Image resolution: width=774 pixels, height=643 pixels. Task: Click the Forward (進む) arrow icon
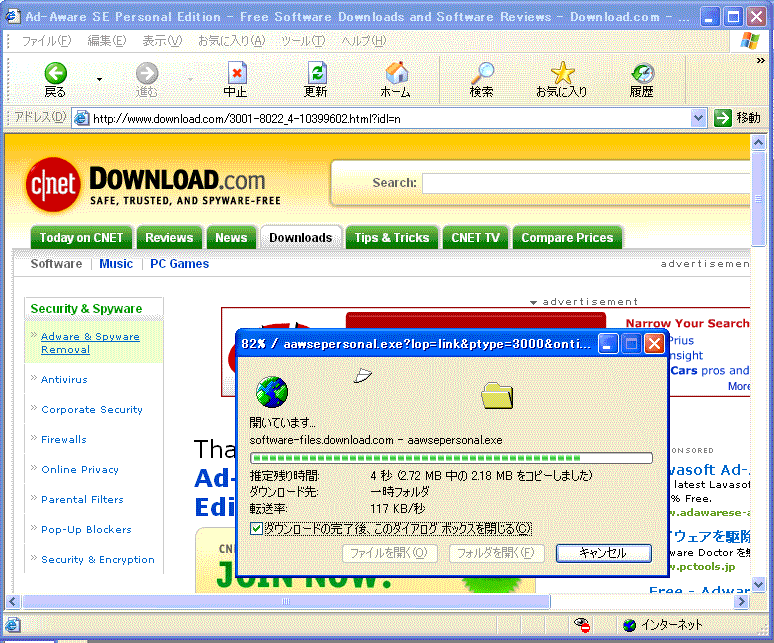[147, 73]
